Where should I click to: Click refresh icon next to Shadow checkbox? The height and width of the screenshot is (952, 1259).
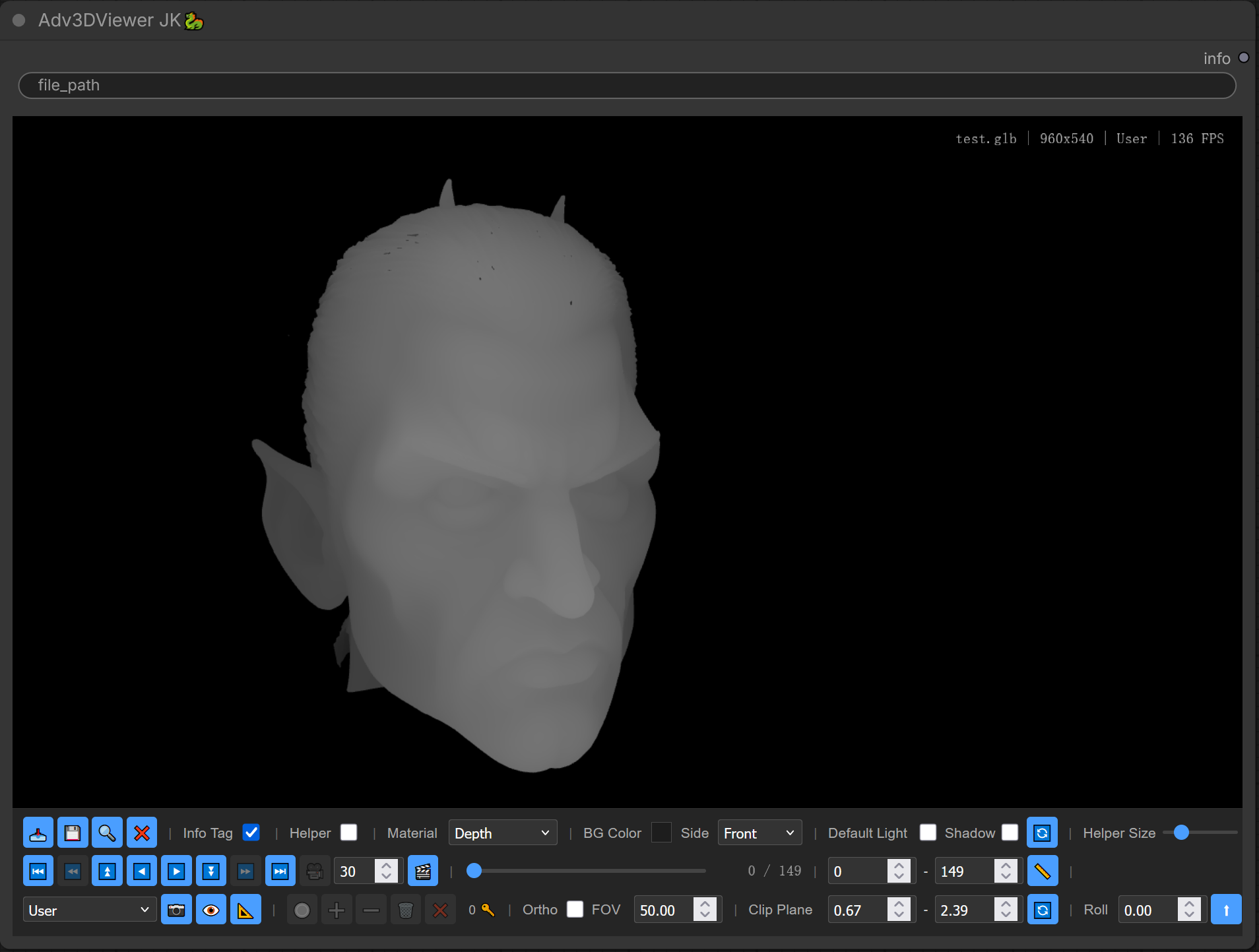pyautogui.click(x=1043, y=833)
